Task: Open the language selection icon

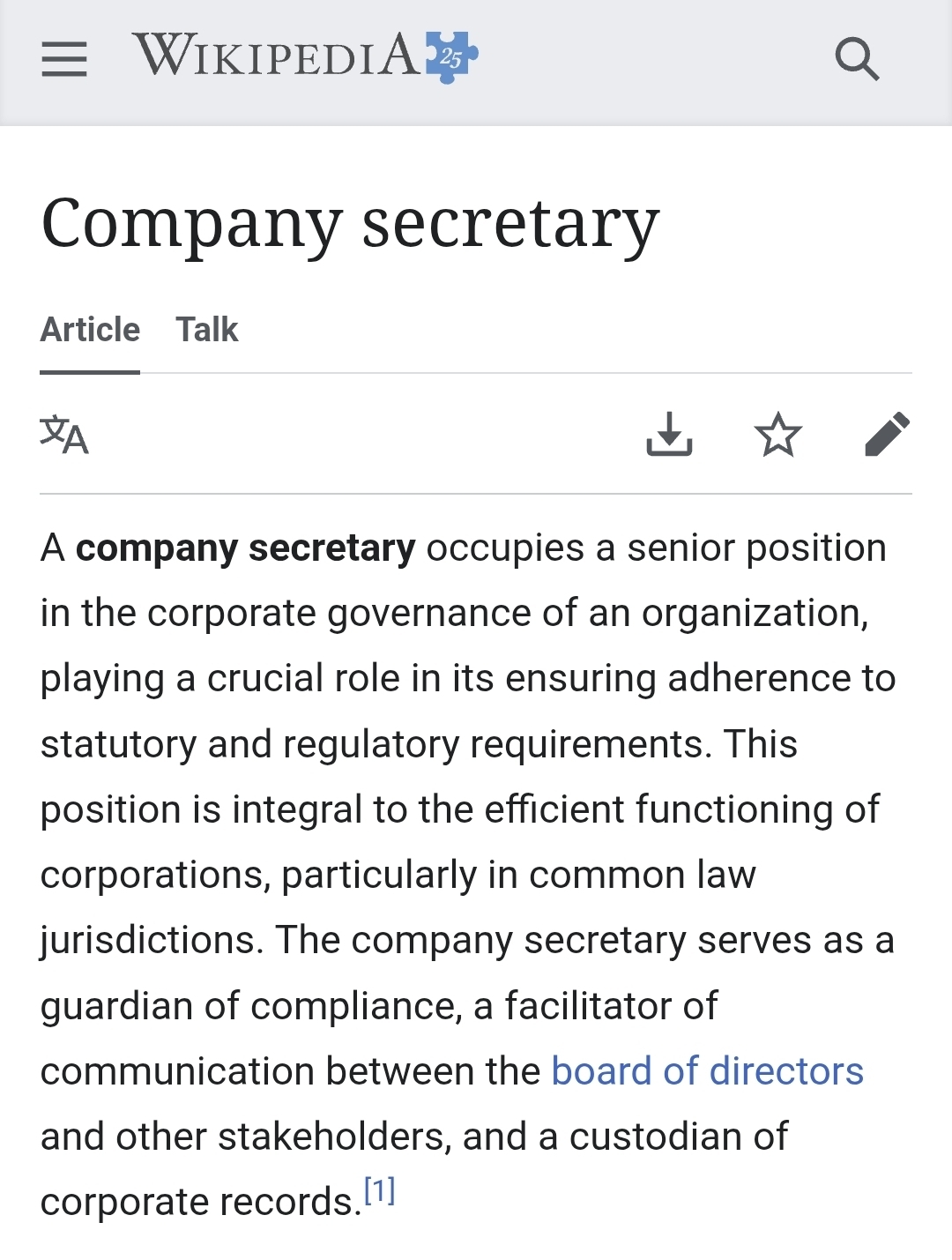Action: (64, 434)
